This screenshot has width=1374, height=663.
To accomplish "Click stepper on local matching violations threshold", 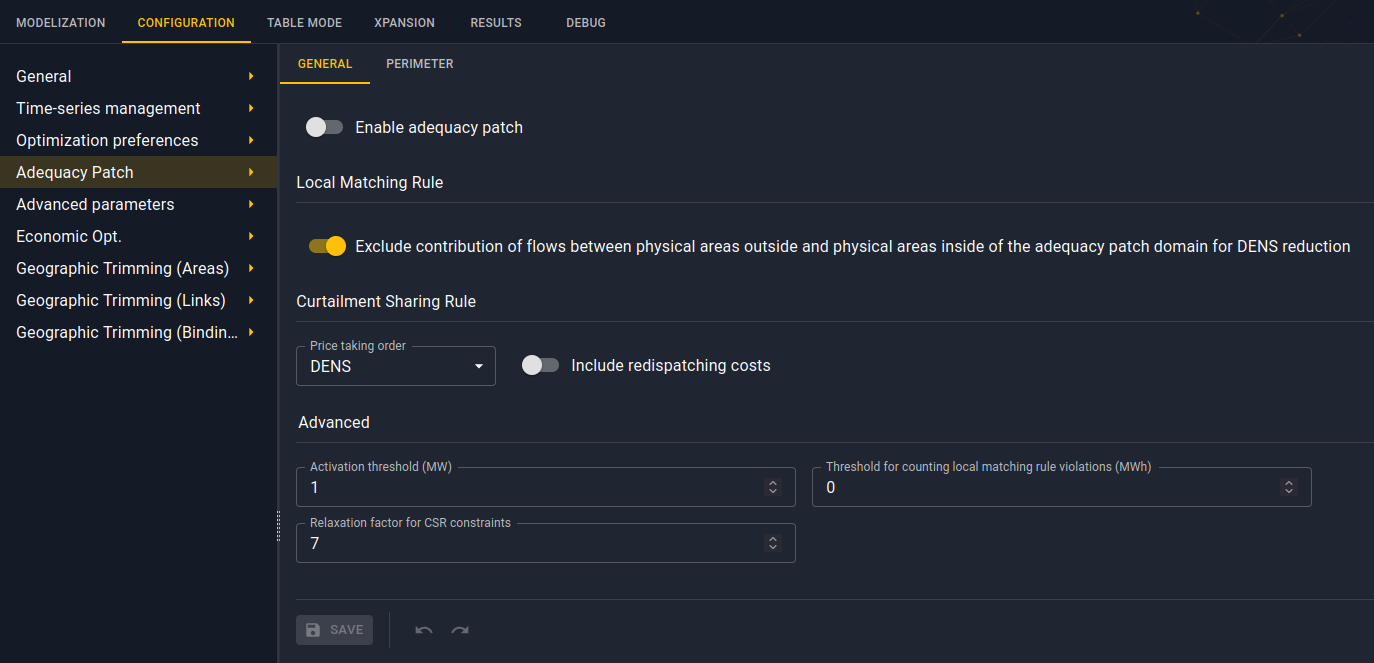I will [1288, 487].
